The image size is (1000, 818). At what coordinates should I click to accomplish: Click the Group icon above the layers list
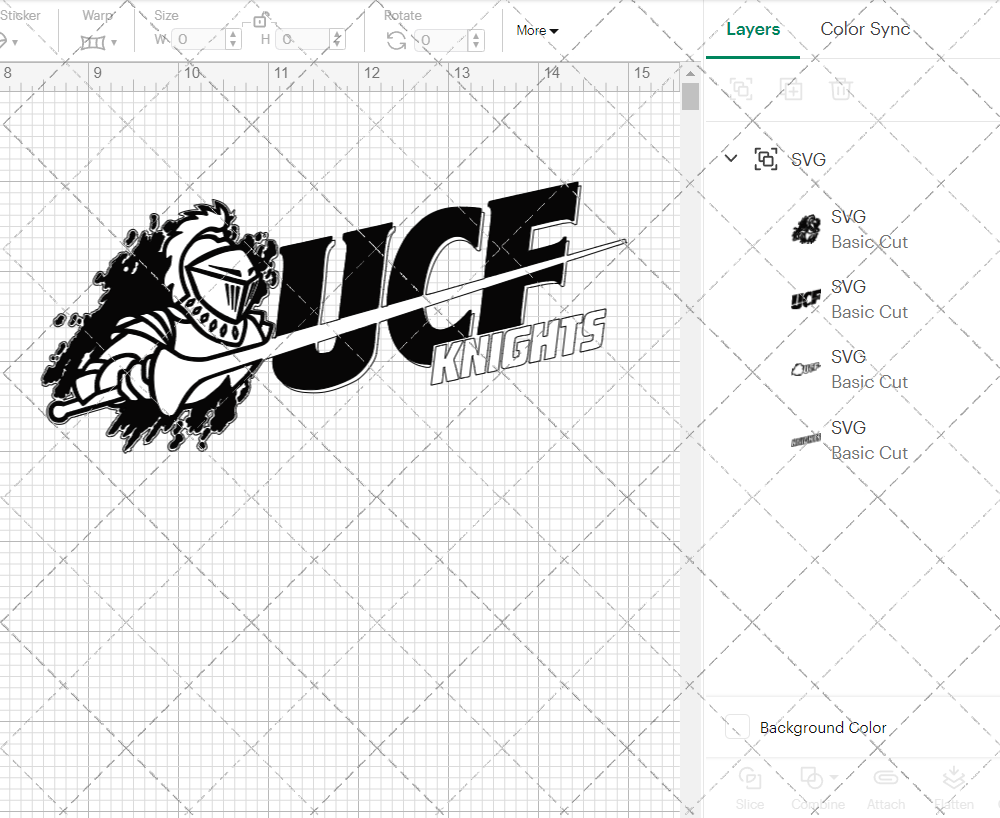click(x=741, y=89)
